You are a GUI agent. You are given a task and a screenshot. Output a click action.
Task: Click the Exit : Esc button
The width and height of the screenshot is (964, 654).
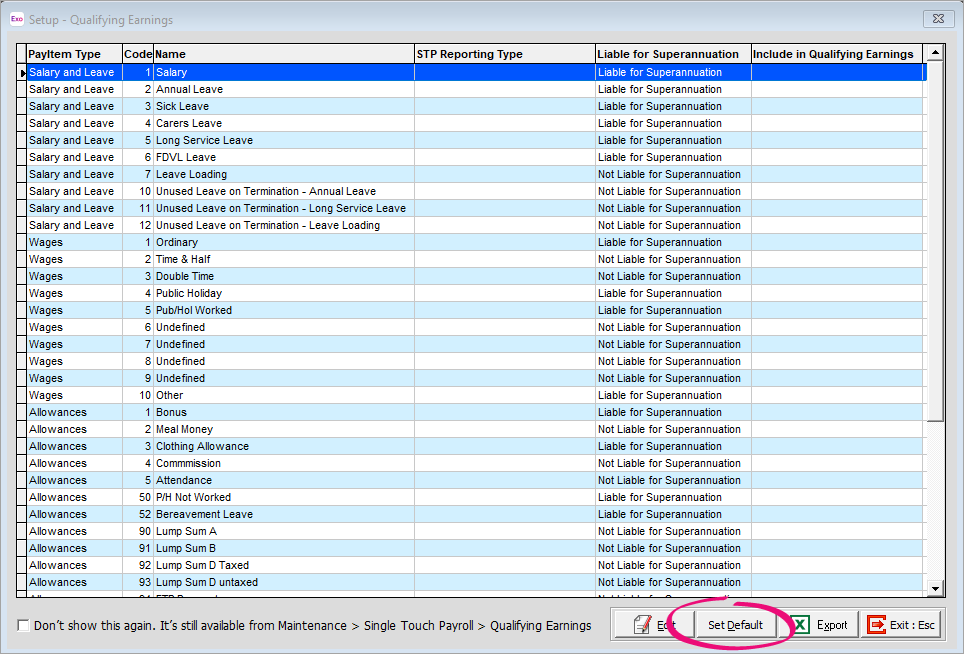(901, 624)
